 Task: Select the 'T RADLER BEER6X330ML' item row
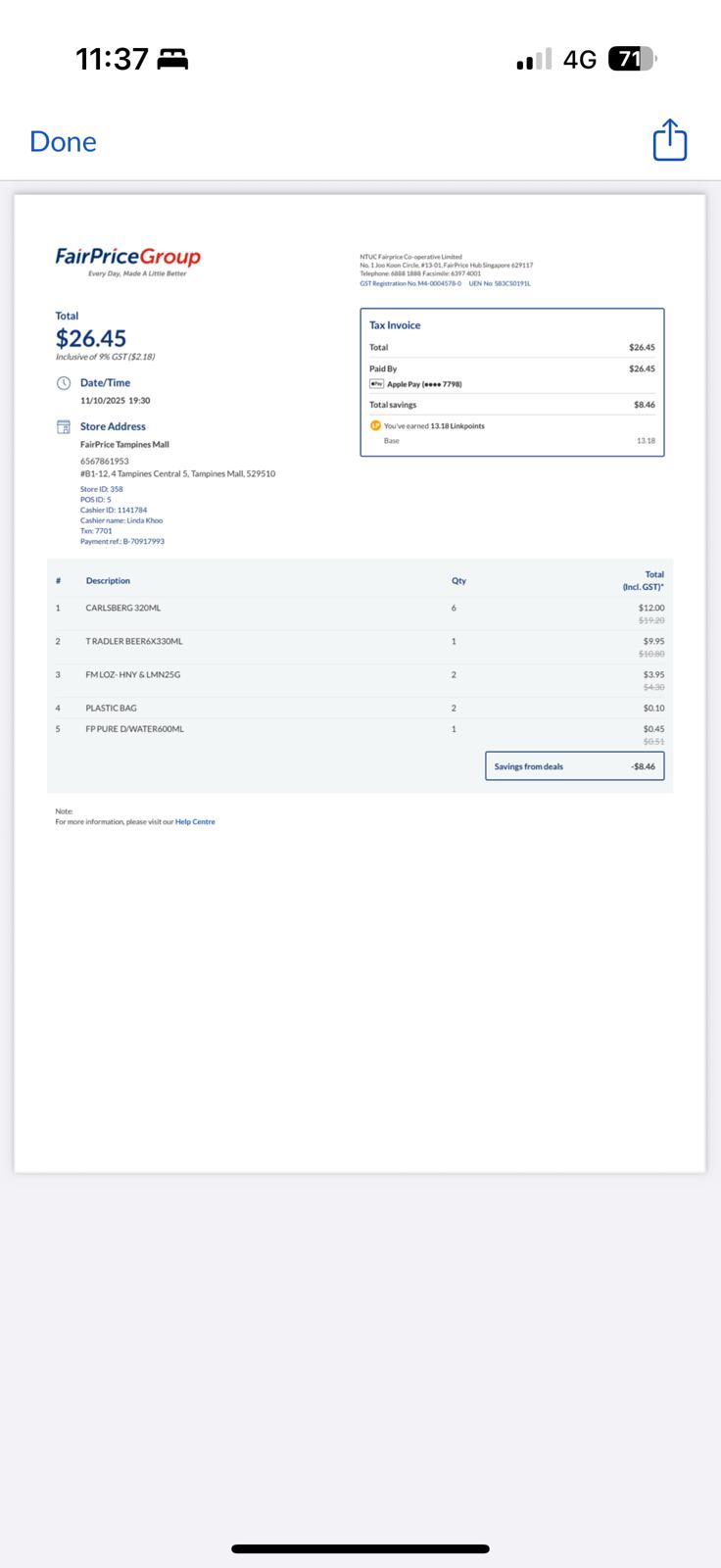click(360, 647)
